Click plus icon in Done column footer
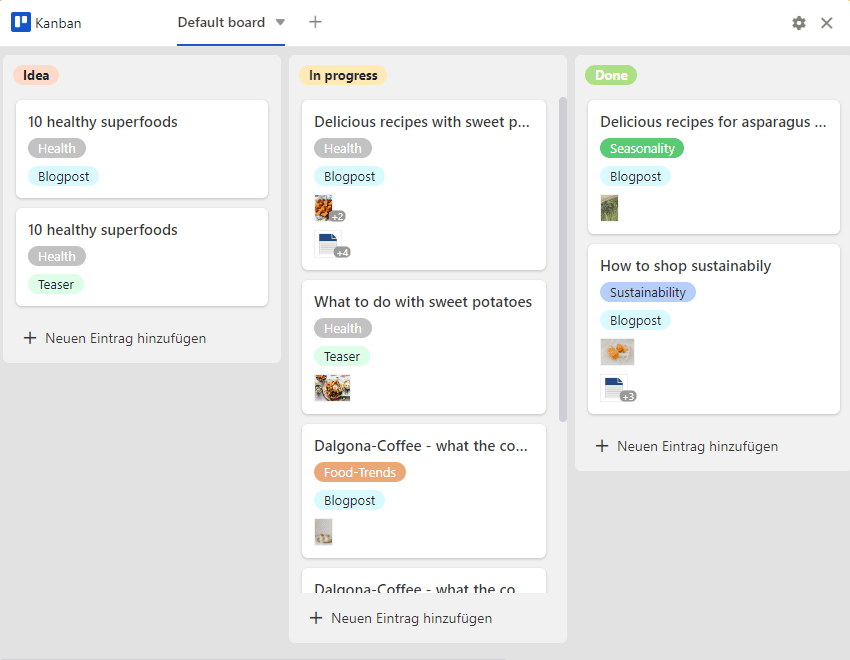Image resolution: width=850 pixels, height=660 pixels. [602, 446]
